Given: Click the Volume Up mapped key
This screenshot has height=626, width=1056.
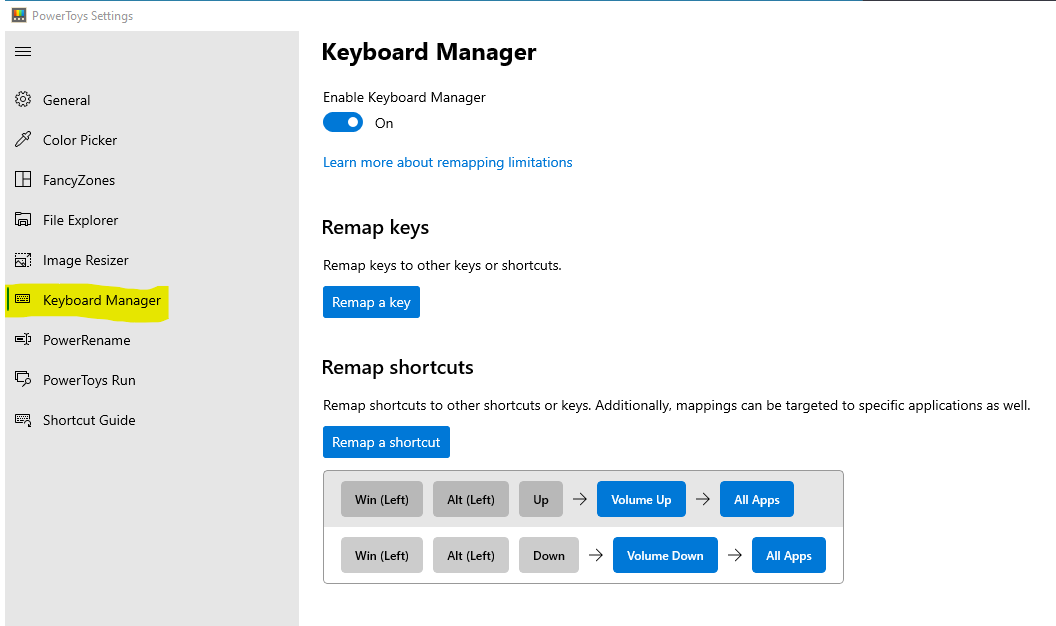Looking at the screenshot, I should (x=641, y=499).
